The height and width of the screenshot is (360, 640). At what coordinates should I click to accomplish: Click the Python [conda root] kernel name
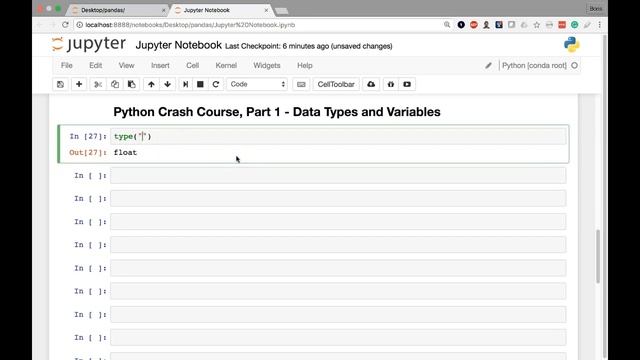(534, 65)
